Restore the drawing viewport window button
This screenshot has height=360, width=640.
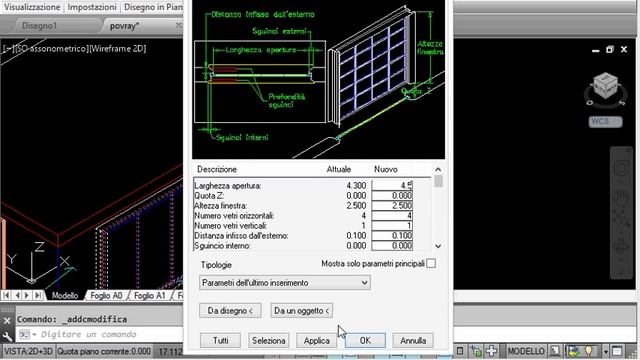click(x=610, y=49)
